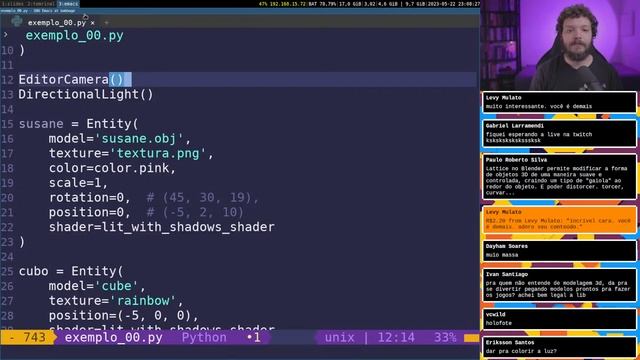The image size is (640, 360).
Task: Click the exemplo_00.py buffer name in modeline
Action: [113, 338]
